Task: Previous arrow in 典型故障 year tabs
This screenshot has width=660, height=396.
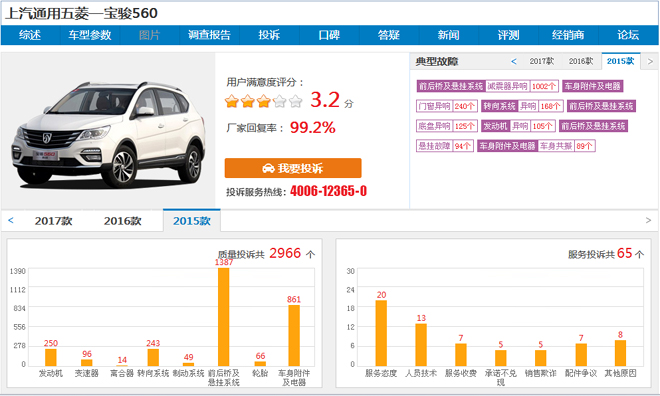Action: 514,61
